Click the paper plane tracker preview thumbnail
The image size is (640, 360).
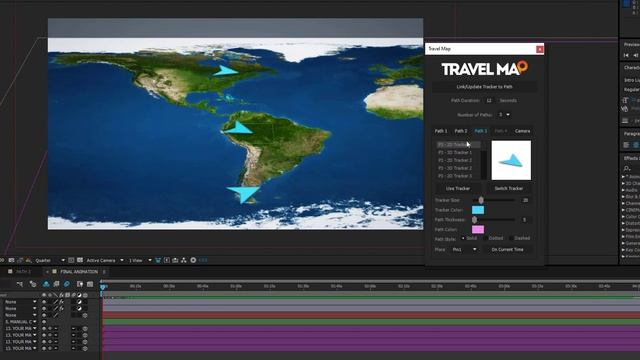(511, 160)
